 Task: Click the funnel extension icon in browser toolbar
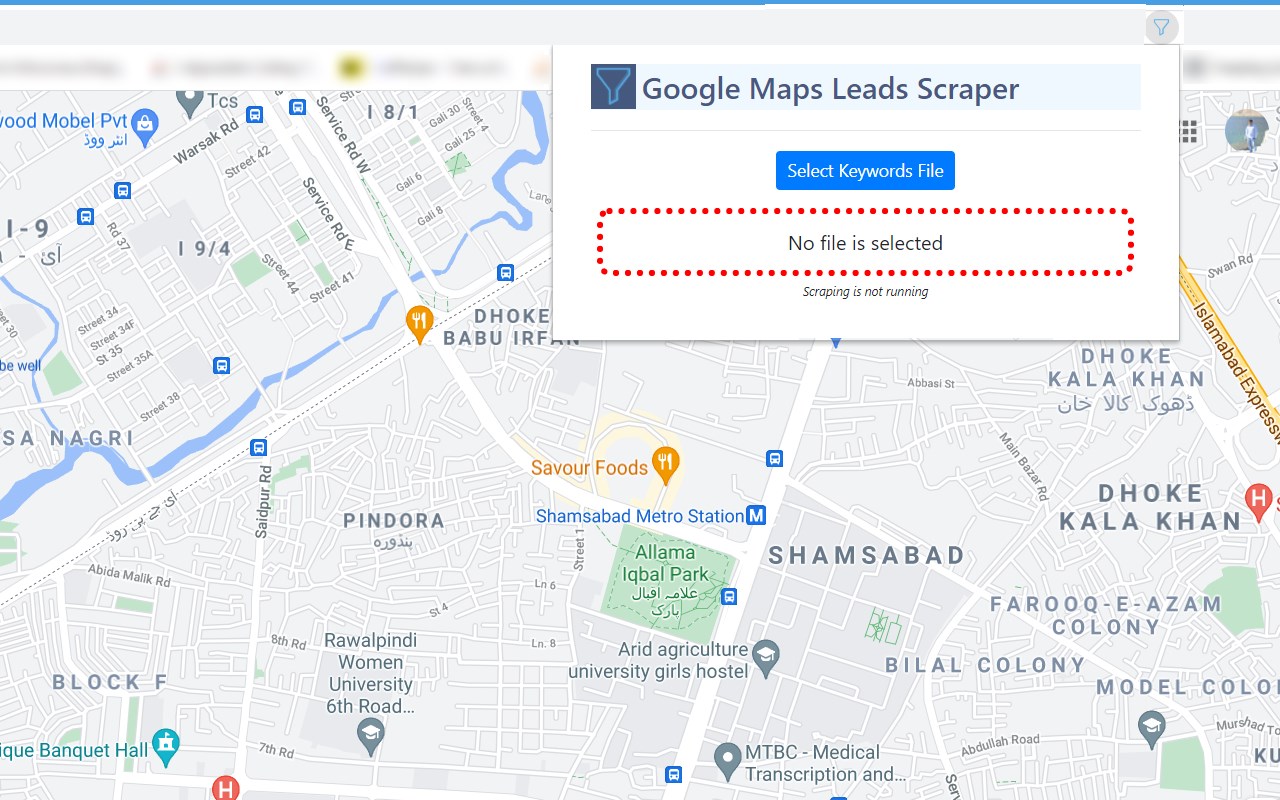[1161, 27]
